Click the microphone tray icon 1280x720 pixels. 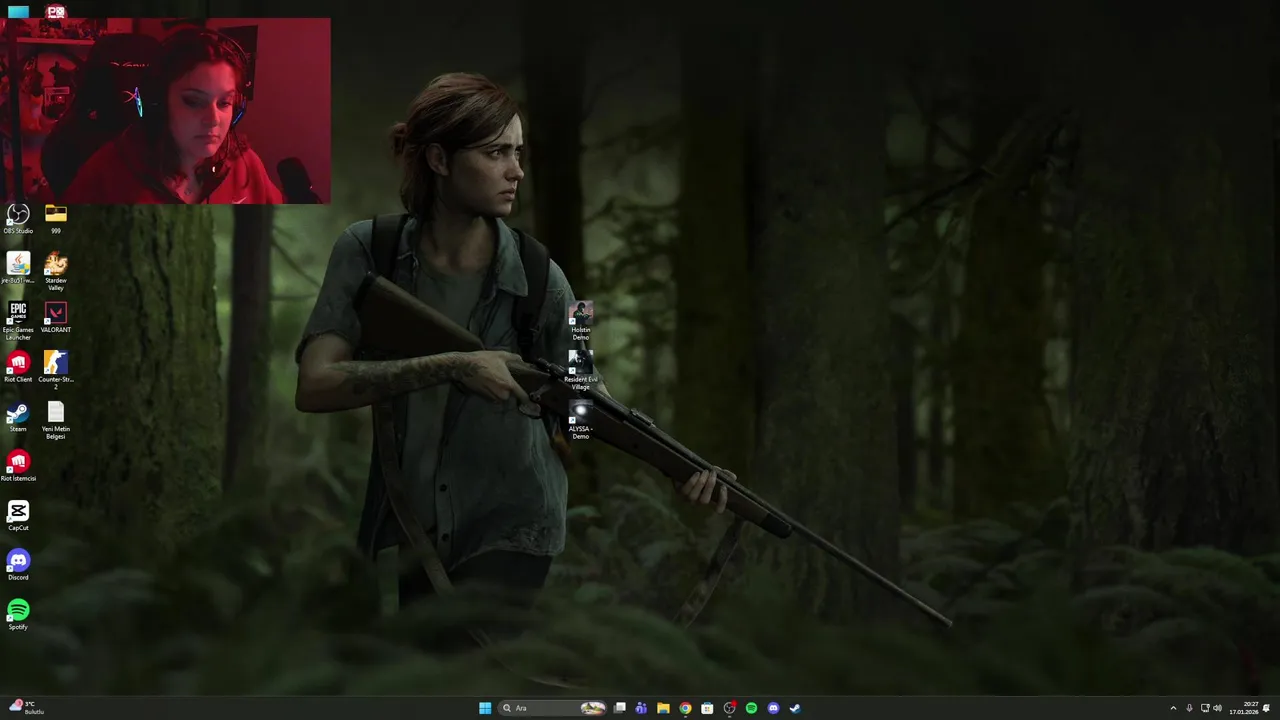[x=1189, y=708]
